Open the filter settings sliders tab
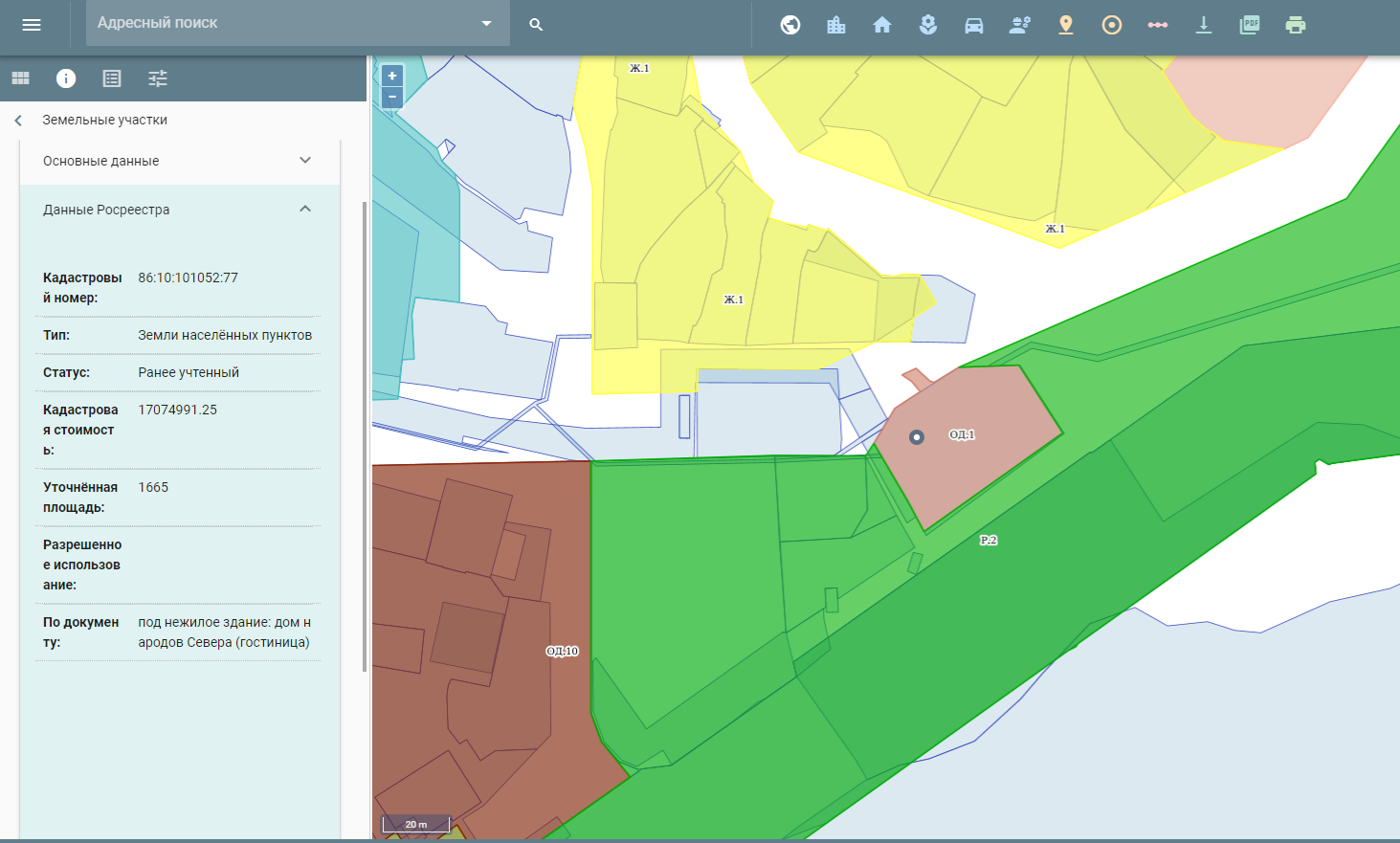This screenshot has width=1400, height=843. [x=158, y=78]
